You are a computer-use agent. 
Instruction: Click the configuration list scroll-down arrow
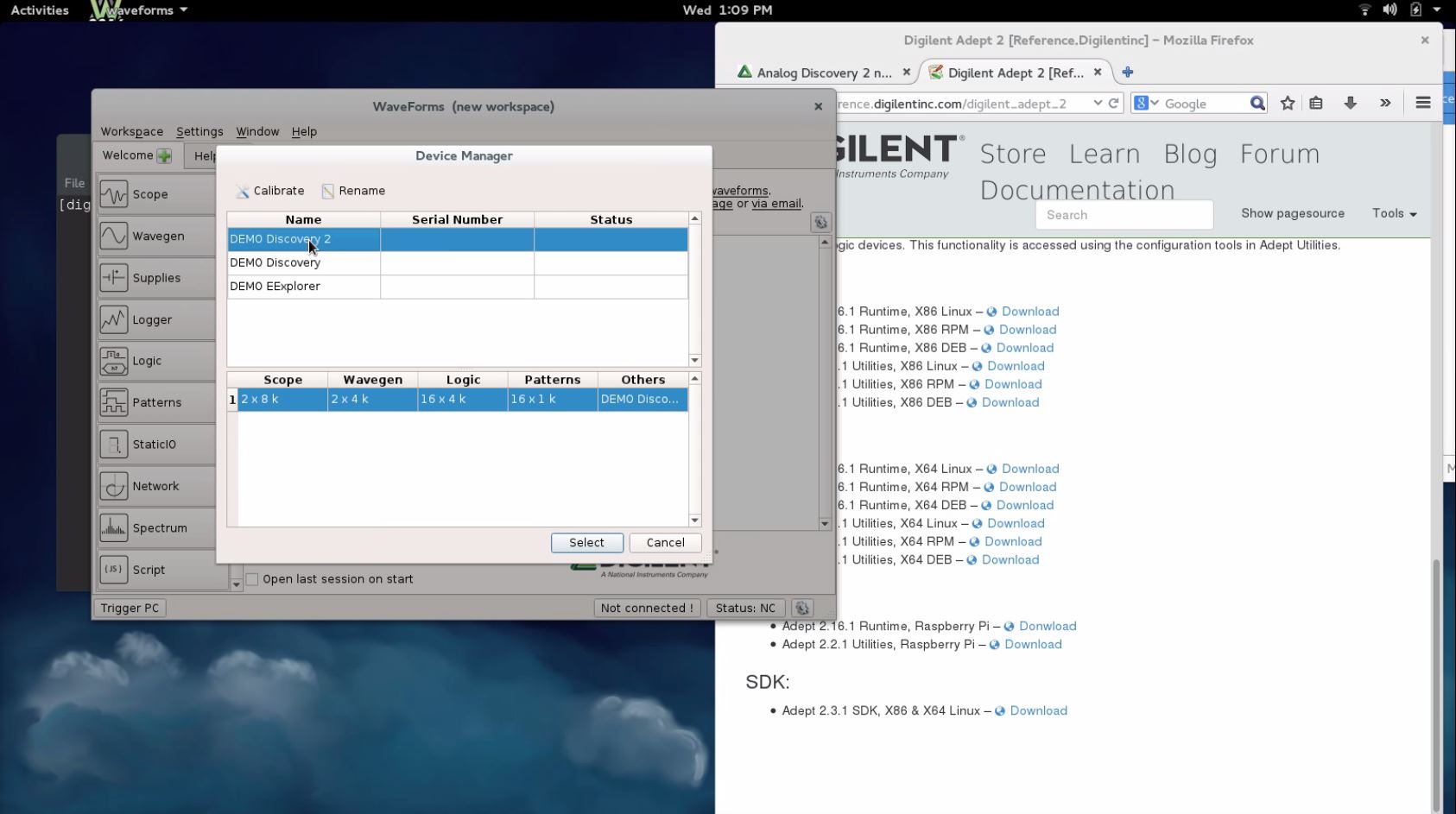pyautogui.click(x=695, y=521)
